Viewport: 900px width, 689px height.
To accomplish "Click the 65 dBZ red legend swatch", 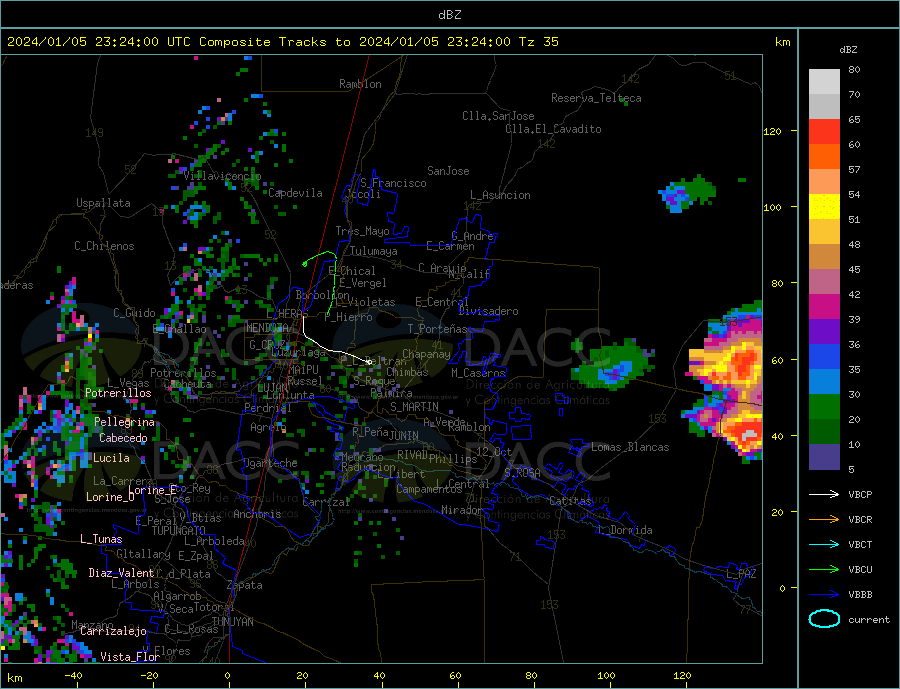I will click(x=824, y=131).
